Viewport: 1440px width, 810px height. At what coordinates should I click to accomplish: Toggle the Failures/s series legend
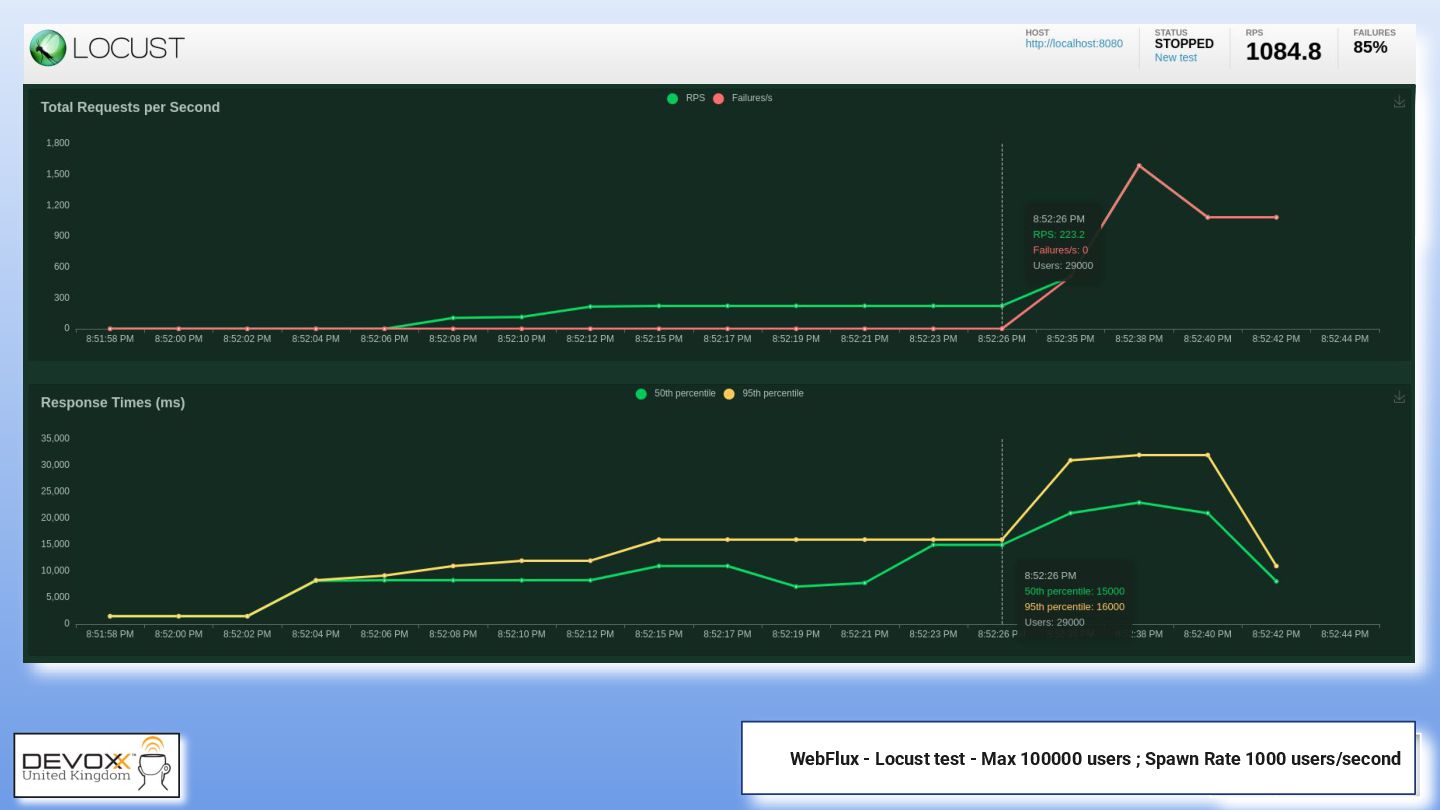coord(742,98)
